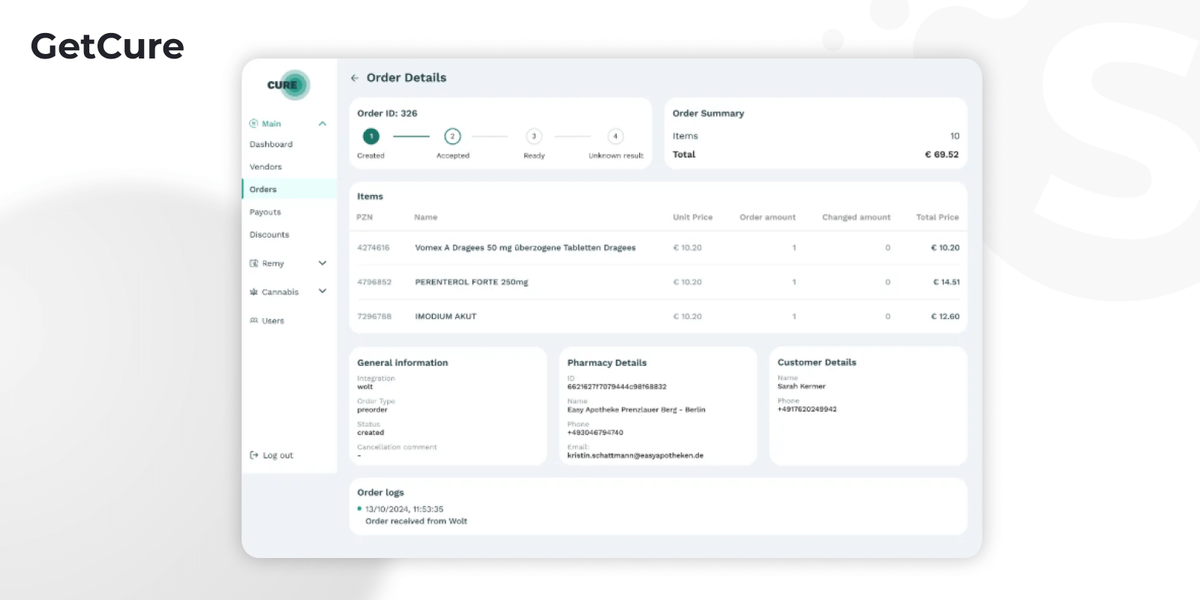
Task: Click the € 69.52 order total
Action: coord(941,155)
